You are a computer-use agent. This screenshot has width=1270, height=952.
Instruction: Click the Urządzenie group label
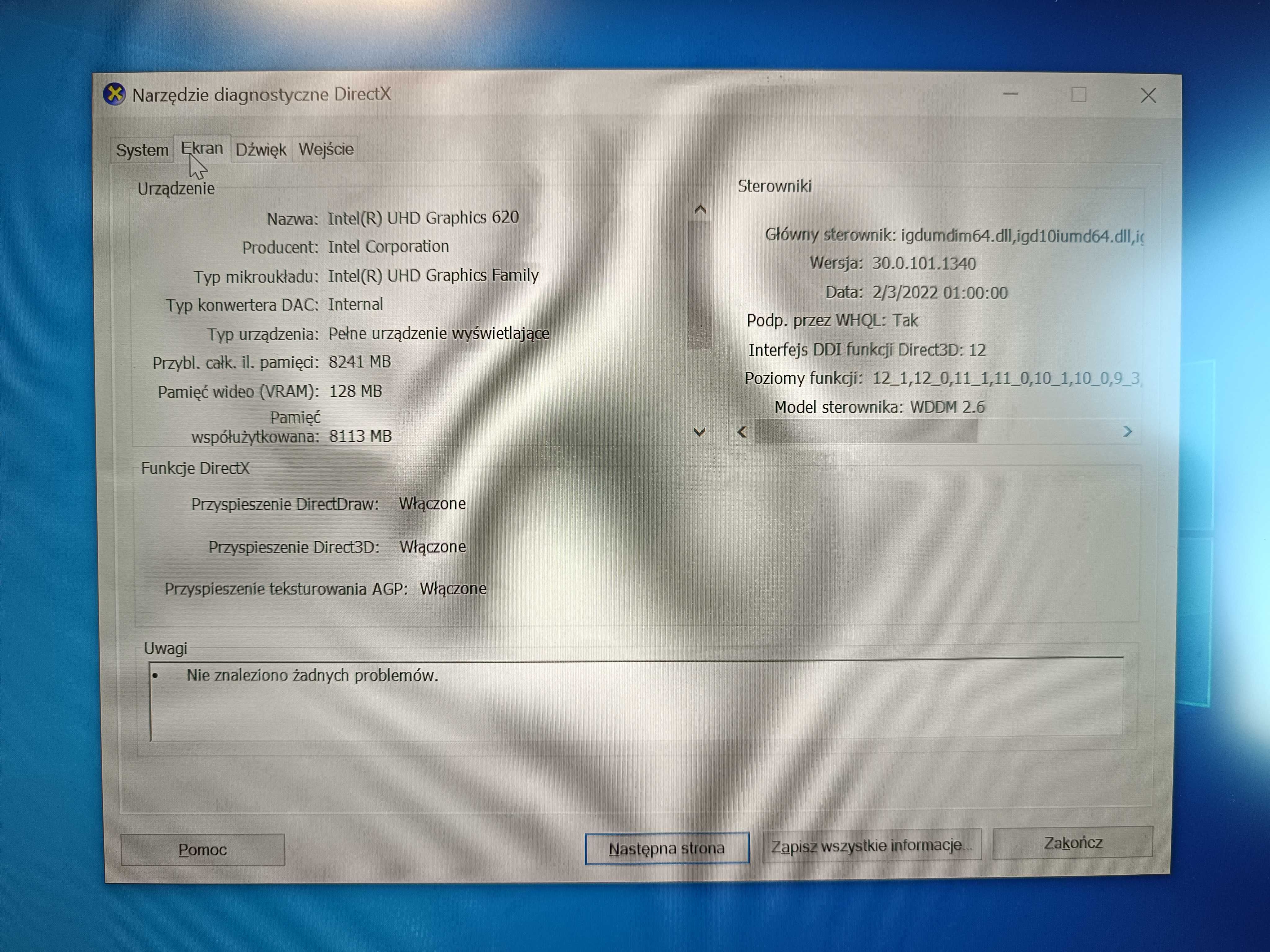(x=176, y=189)
